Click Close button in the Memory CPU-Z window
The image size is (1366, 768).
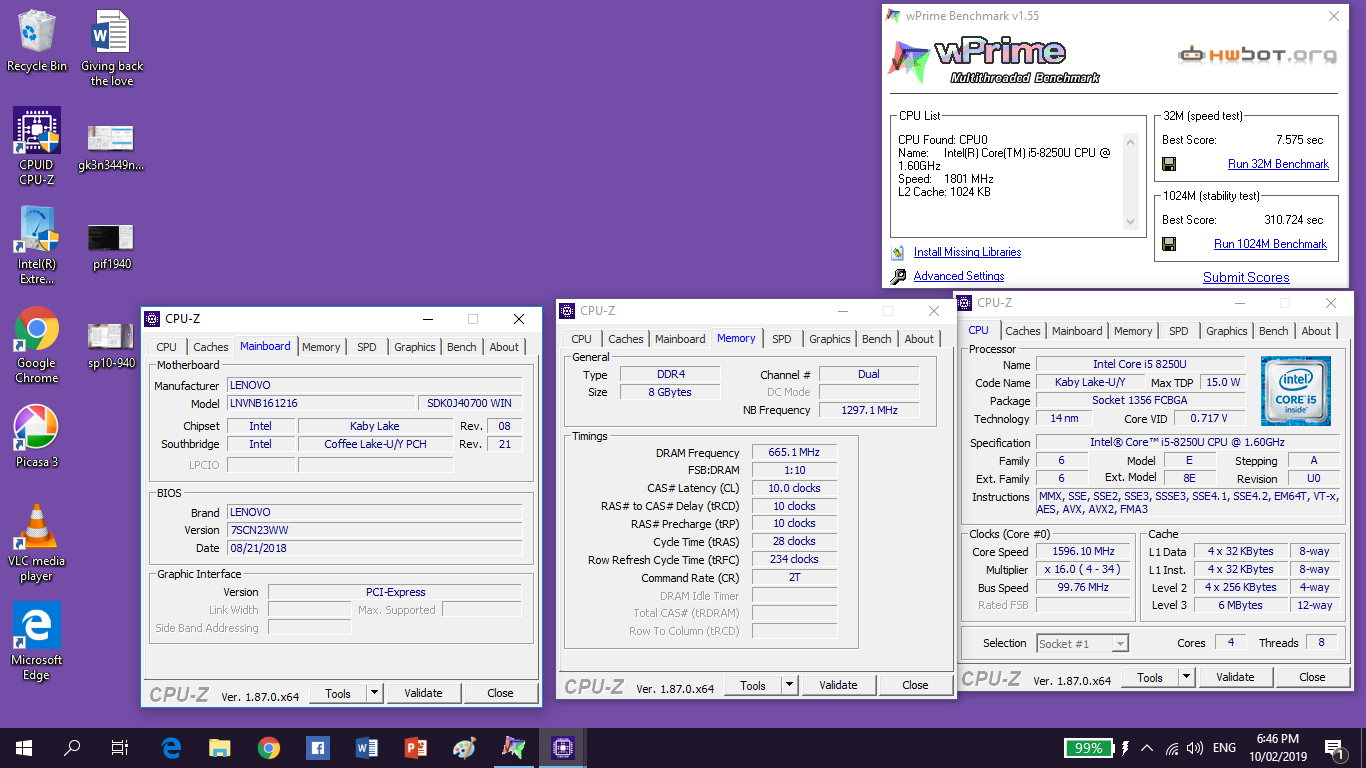915,685
